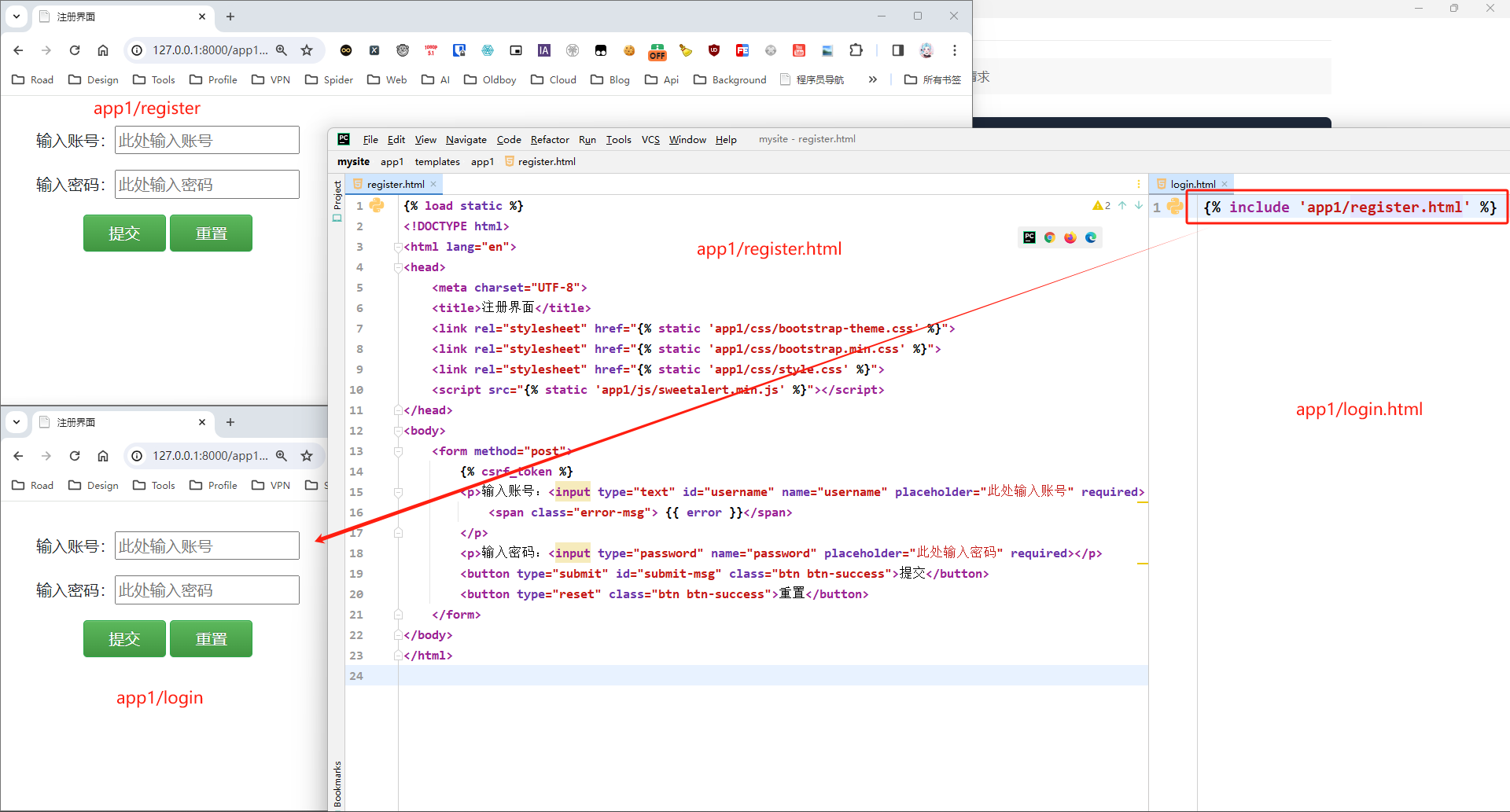Screen dimensions: 1510x812
Task: Go to next highlighted error arrow
Action: point(1138,205)
